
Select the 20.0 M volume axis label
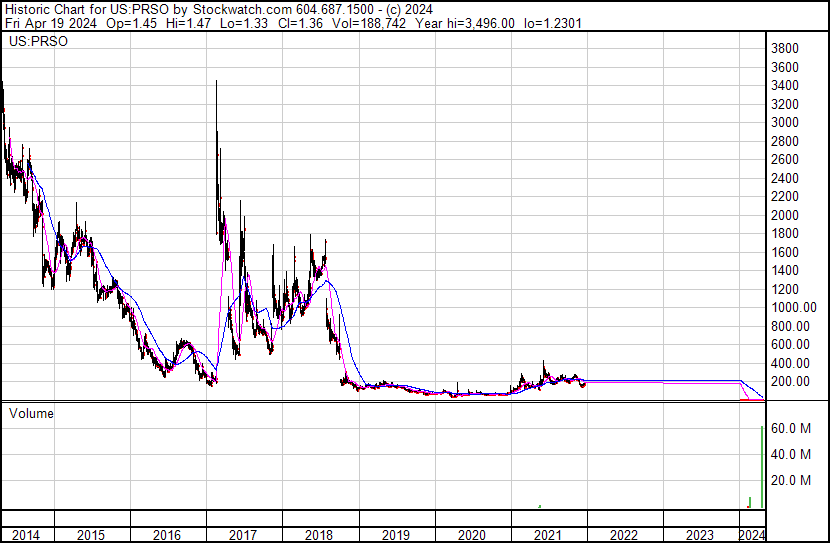pyautogui.click(x=789, y=480)
